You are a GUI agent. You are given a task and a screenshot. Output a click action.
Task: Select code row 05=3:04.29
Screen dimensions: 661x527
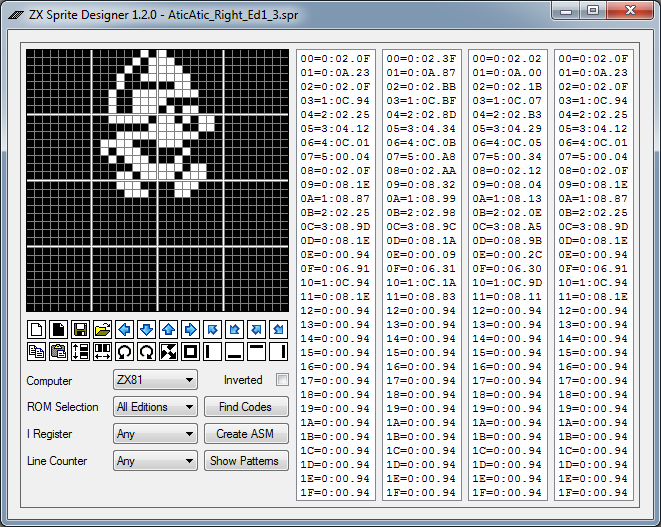[507, 129]
